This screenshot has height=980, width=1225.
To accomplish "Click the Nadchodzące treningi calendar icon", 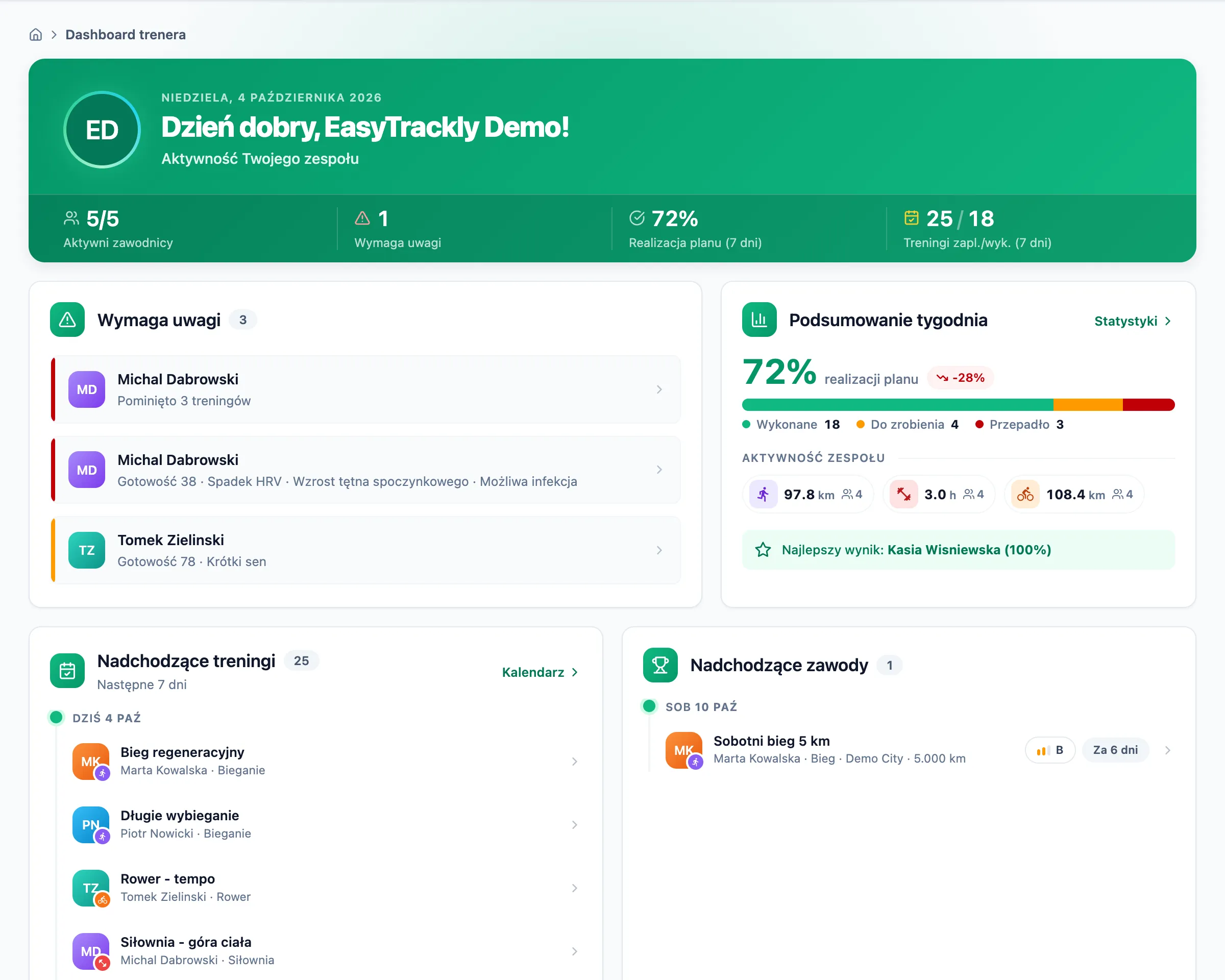I will (67, 671).
